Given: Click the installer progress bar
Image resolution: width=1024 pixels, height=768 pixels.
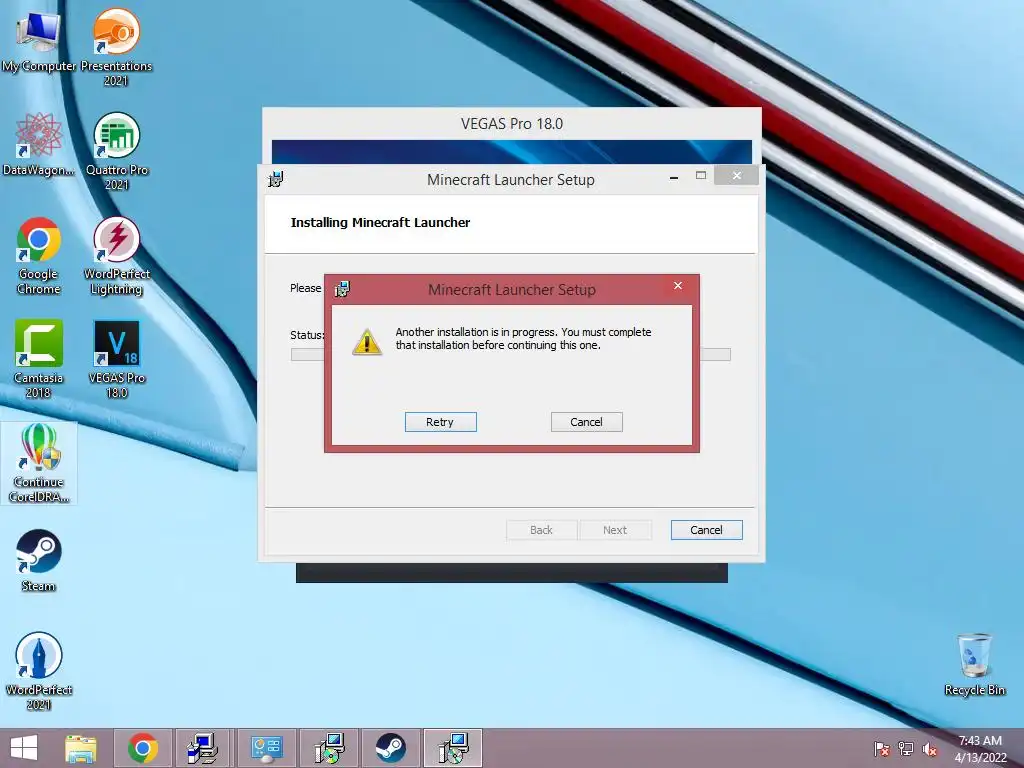Looking at the screenshot, I should coord(511,355).
